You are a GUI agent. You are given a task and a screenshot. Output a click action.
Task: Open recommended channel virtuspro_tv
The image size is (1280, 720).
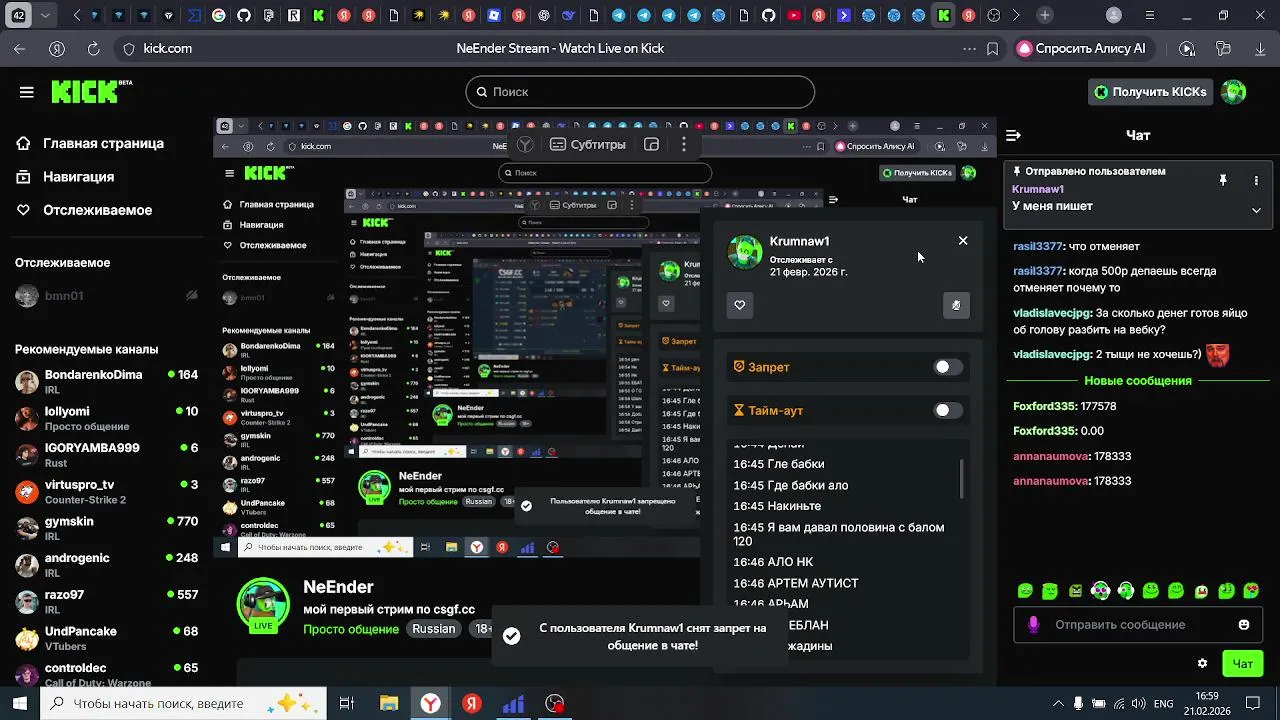[107, 491]
